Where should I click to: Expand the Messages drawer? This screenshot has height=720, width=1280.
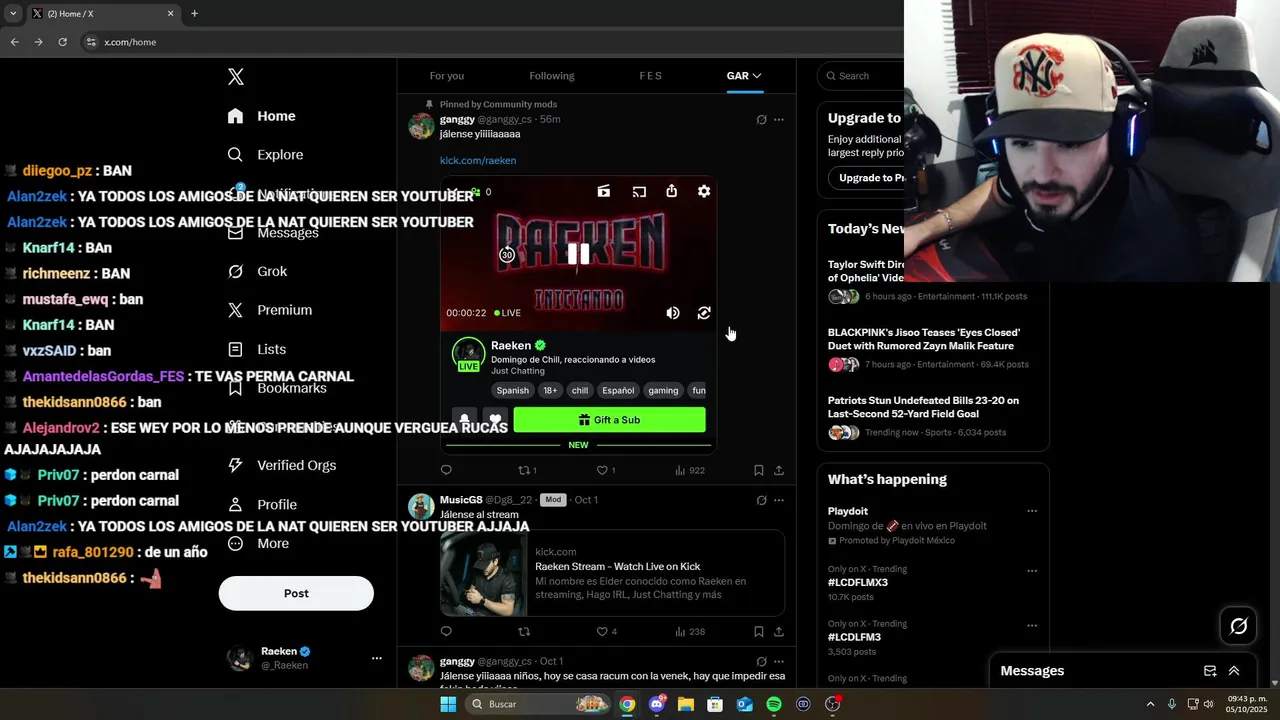1234,671
